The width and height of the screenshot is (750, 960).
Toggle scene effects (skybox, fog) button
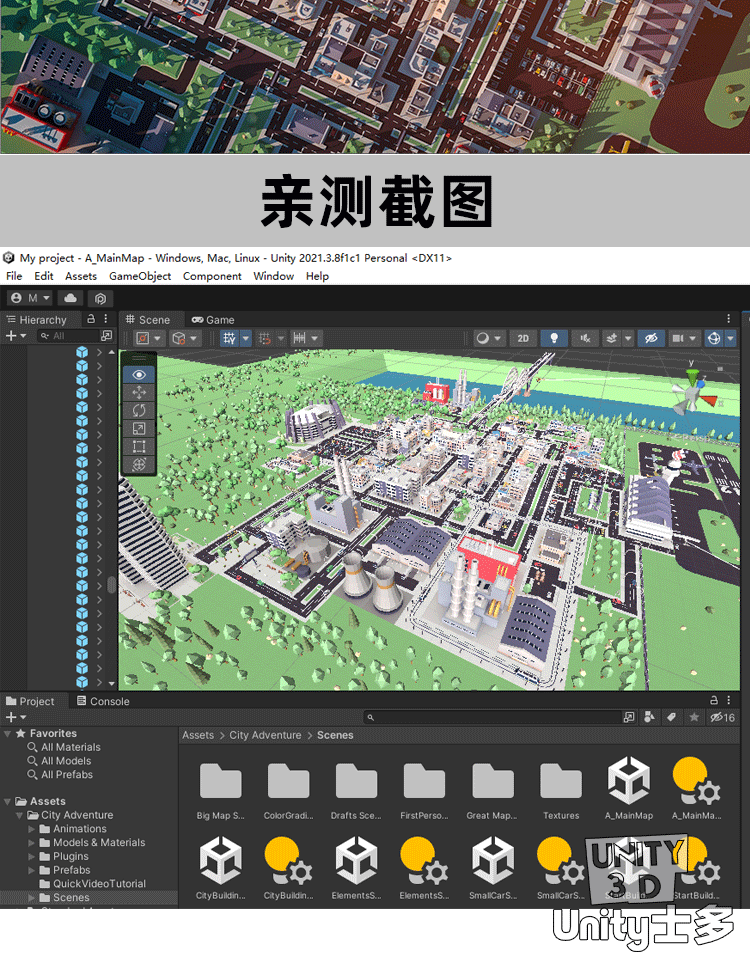point(612,338)
